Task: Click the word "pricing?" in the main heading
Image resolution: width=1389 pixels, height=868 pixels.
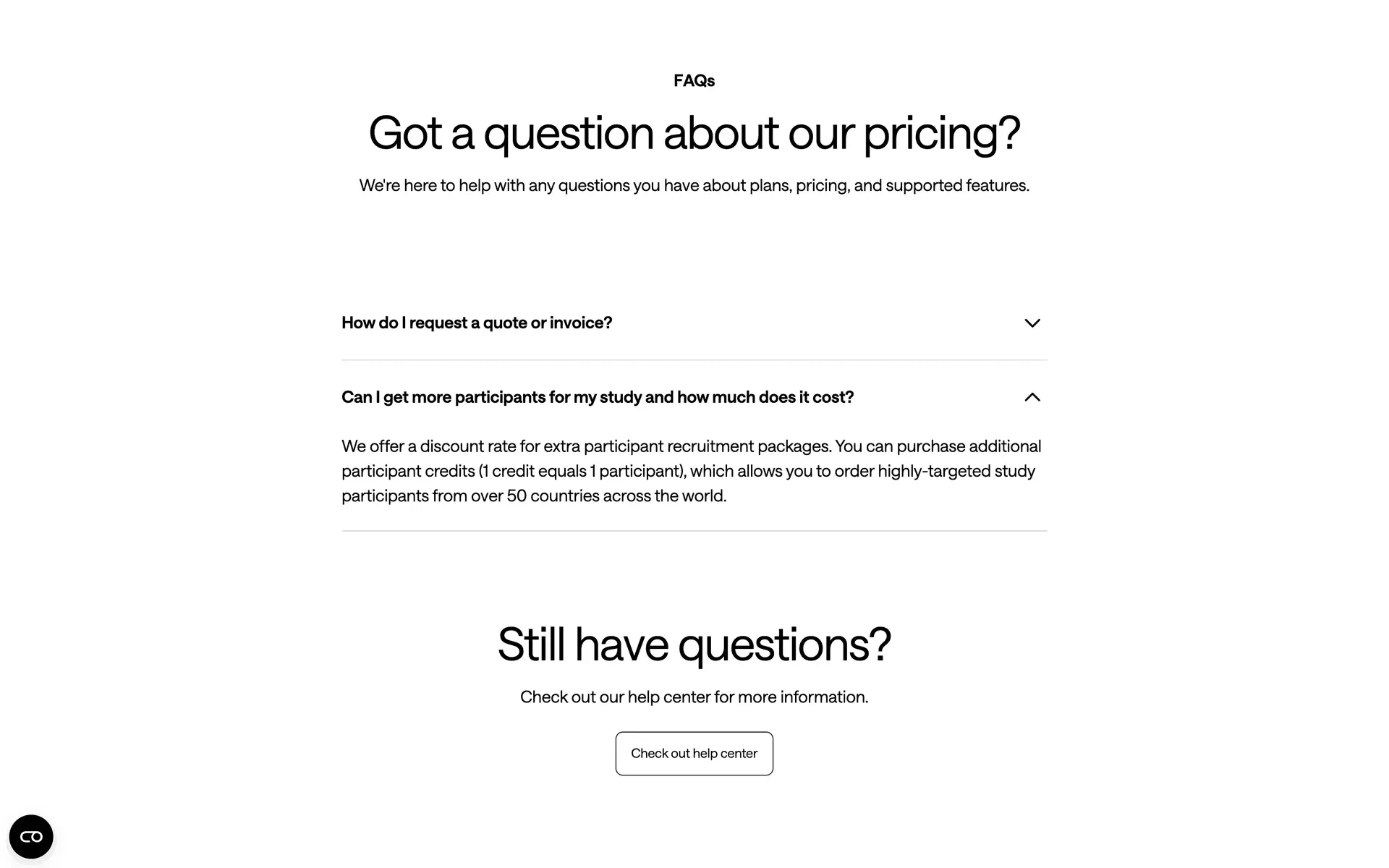Action: coord(941,133)
